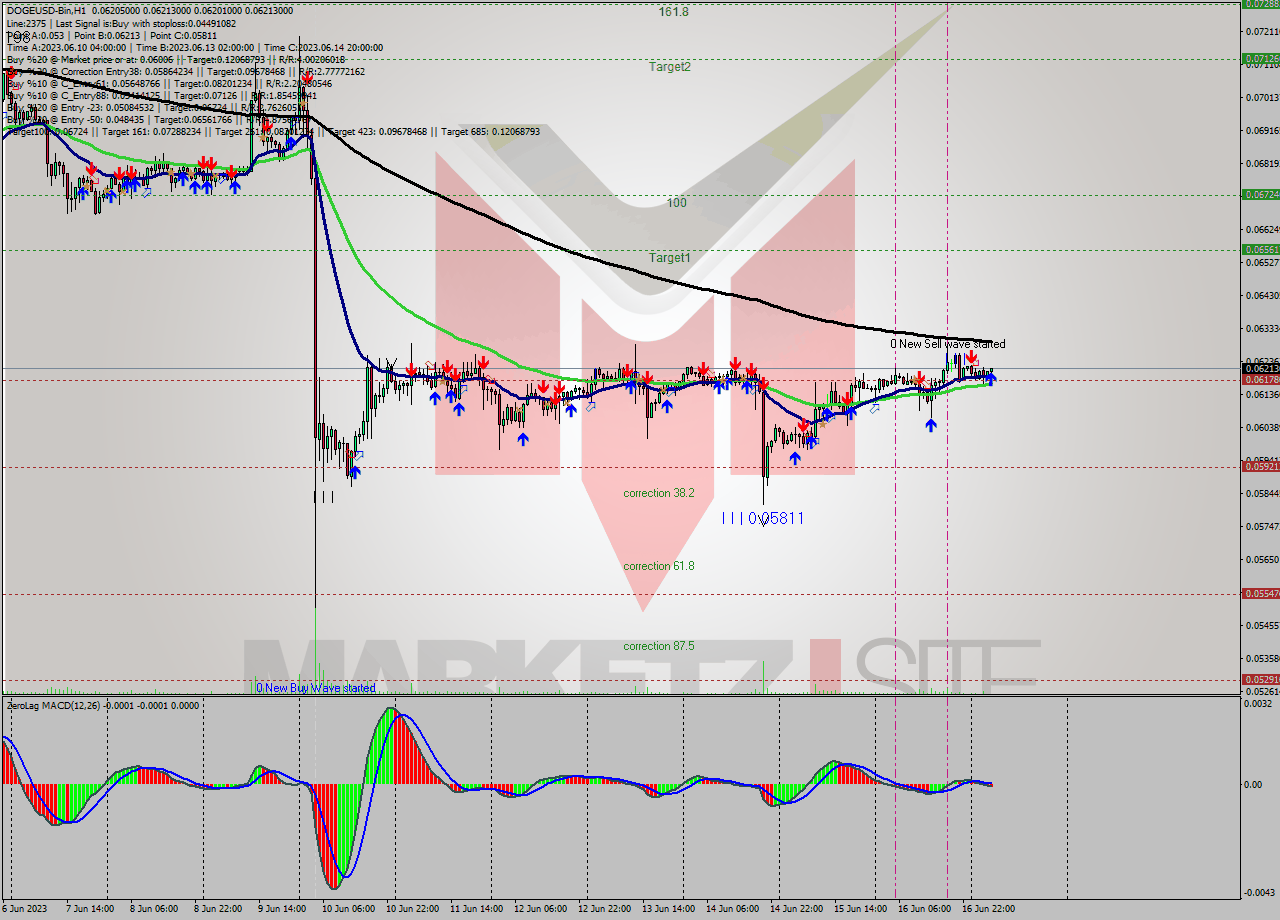The image size is (1280, 920).
Task: Select the 'Target2' level label
Action: point(670,67)
